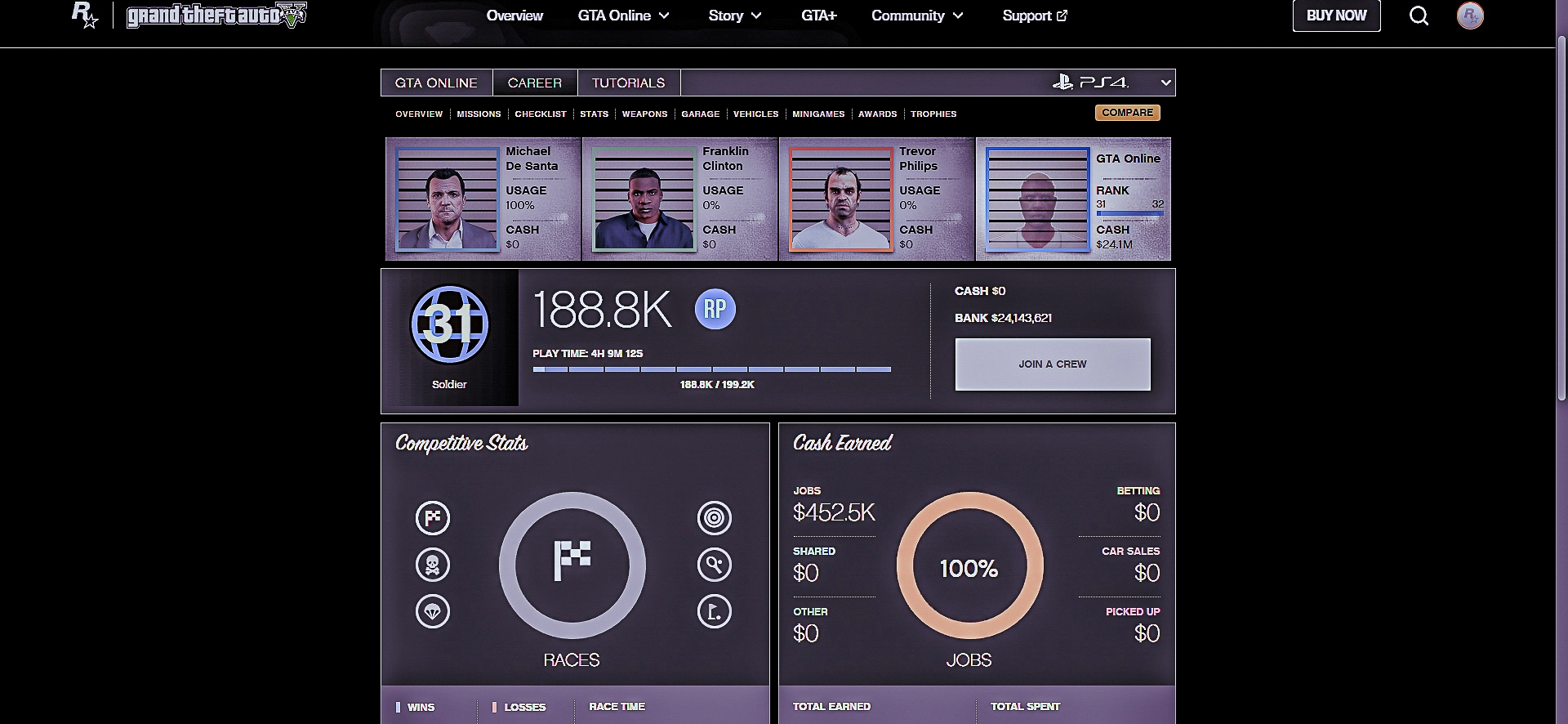Open the PS4 platform selector chevron
Image resolution: width=1568 pixels, height=724 pixels.
(1166, 83)
